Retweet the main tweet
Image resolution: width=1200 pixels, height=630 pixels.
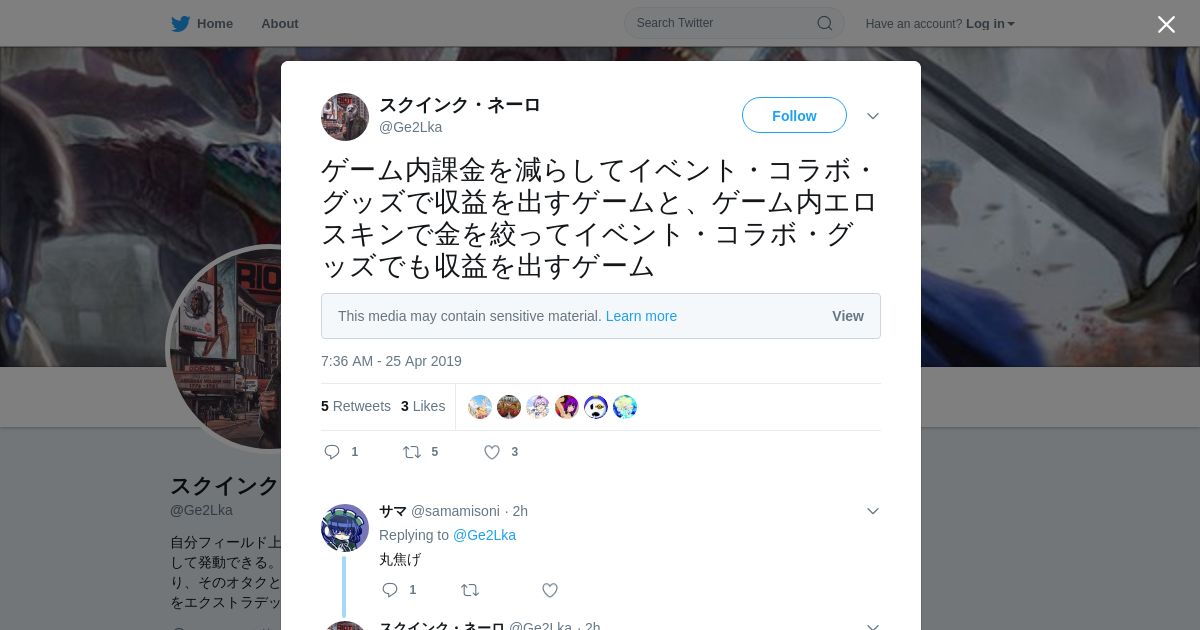tap(412, 452)
